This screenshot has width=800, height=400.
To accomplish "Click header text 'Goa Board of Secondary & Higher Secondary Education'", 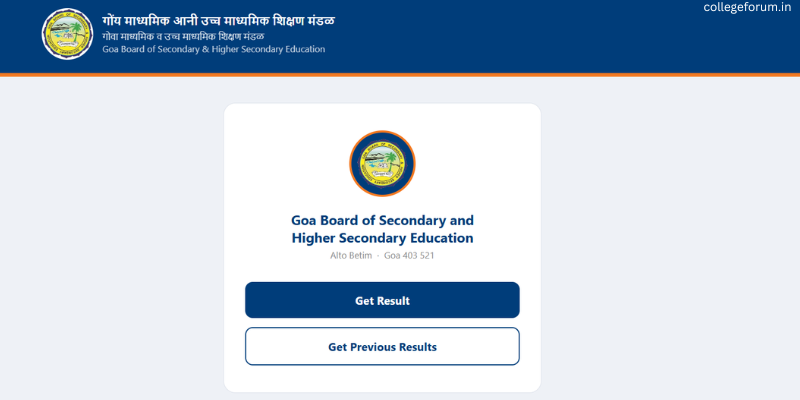I will coord(213,49).
